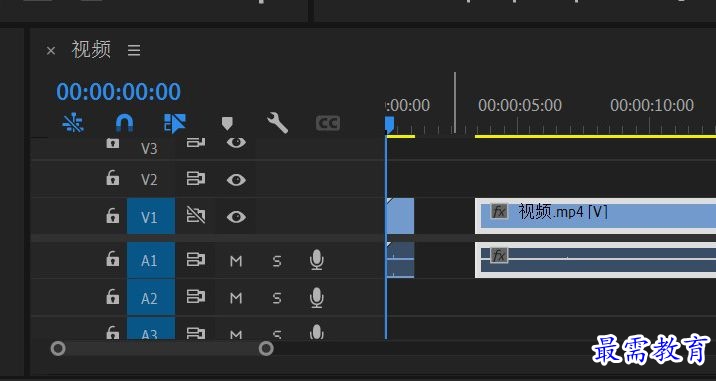This screenshot has height=381, width=716.
Task: Click the right zoom scrollbar handle
Action: tap(266, 349)
